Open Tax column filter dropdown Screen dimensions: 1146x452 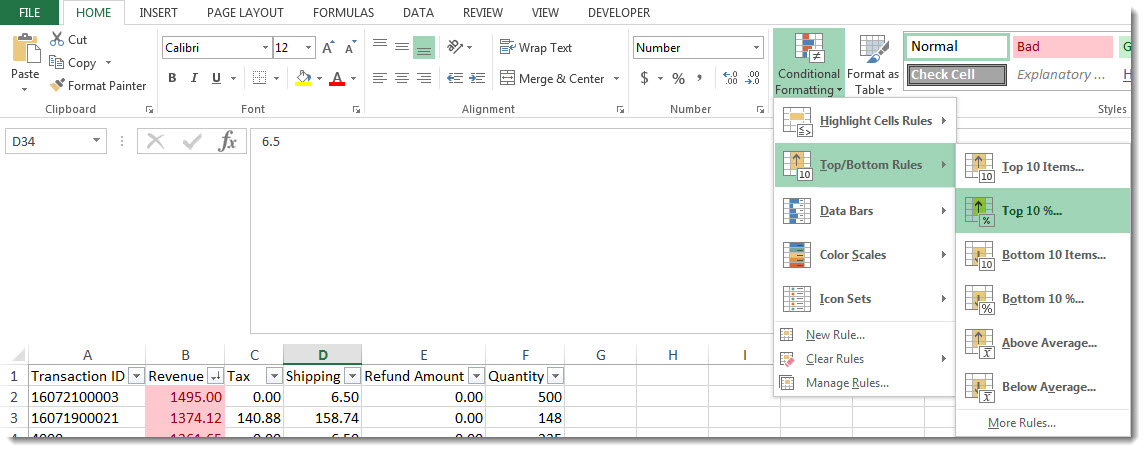point(274,376)
